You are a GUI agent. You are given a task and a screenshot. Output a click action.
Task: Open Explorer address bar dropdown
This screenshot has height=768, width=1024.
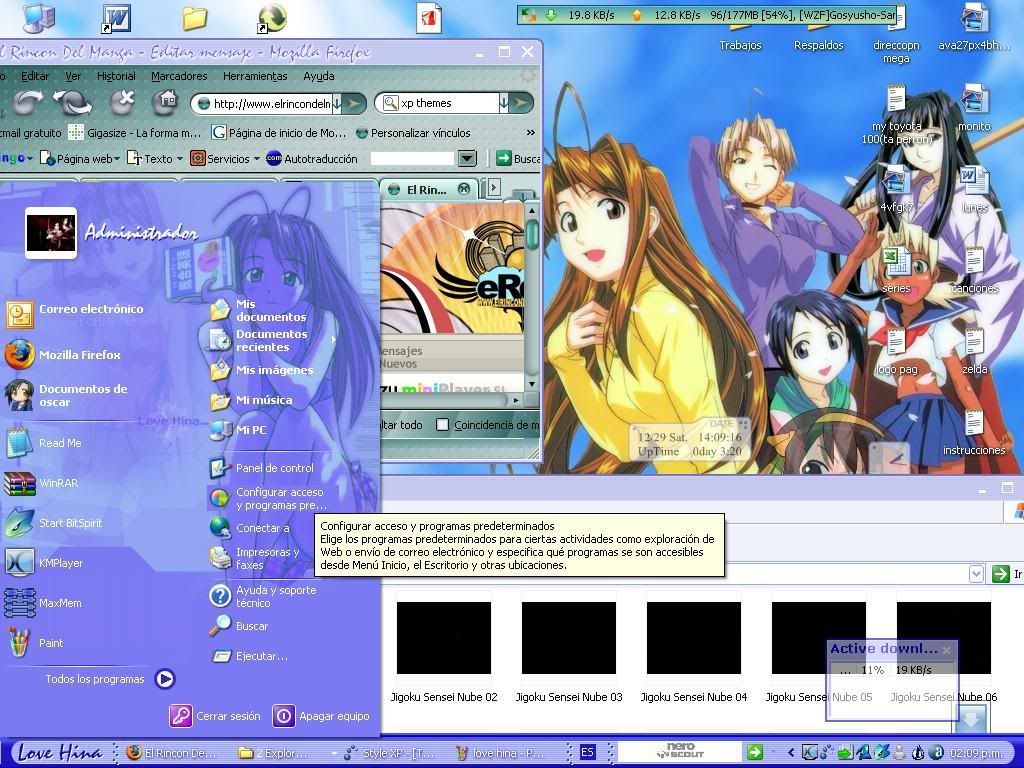pyautogui.click(x=976, y=574)
